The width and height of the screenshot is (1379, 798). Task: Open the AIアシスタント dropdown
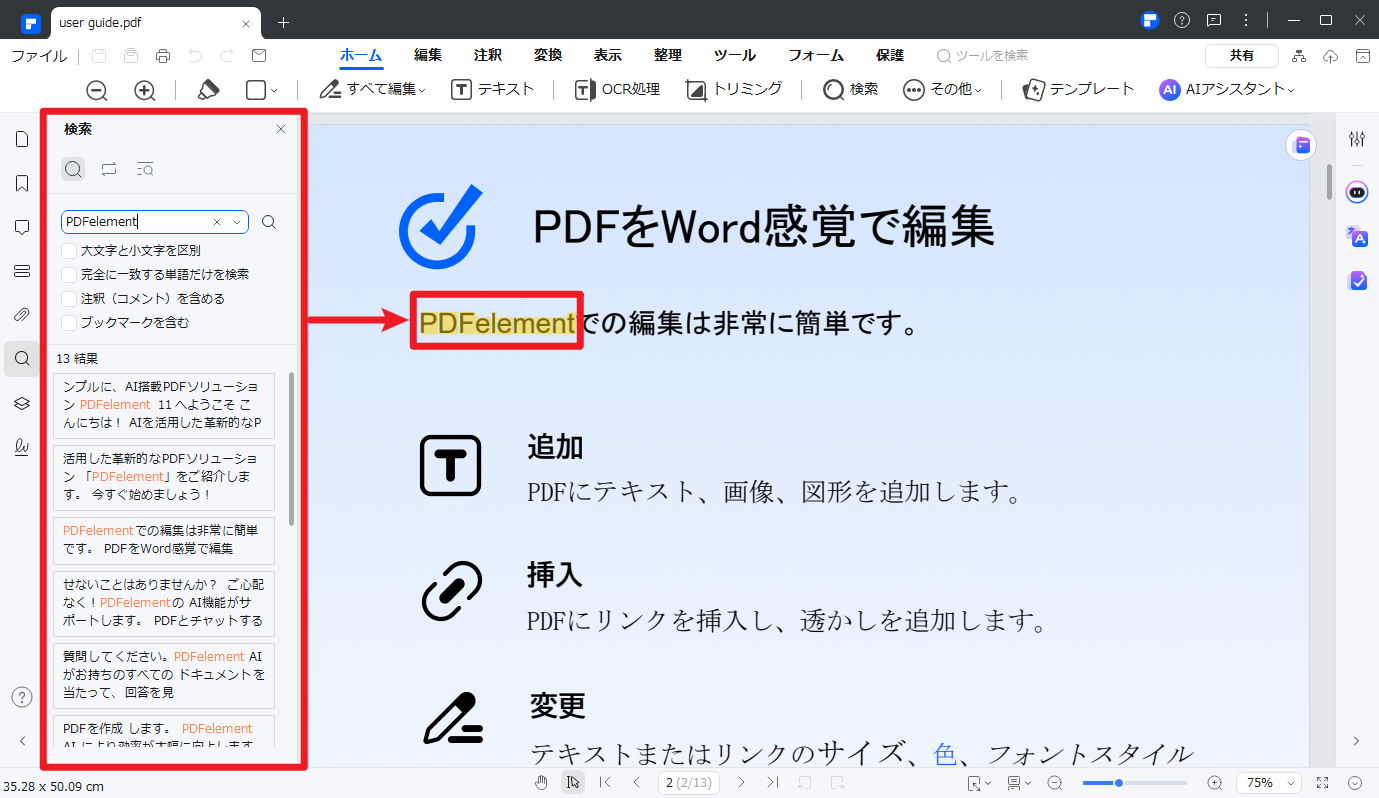(x=1226, y=89)
